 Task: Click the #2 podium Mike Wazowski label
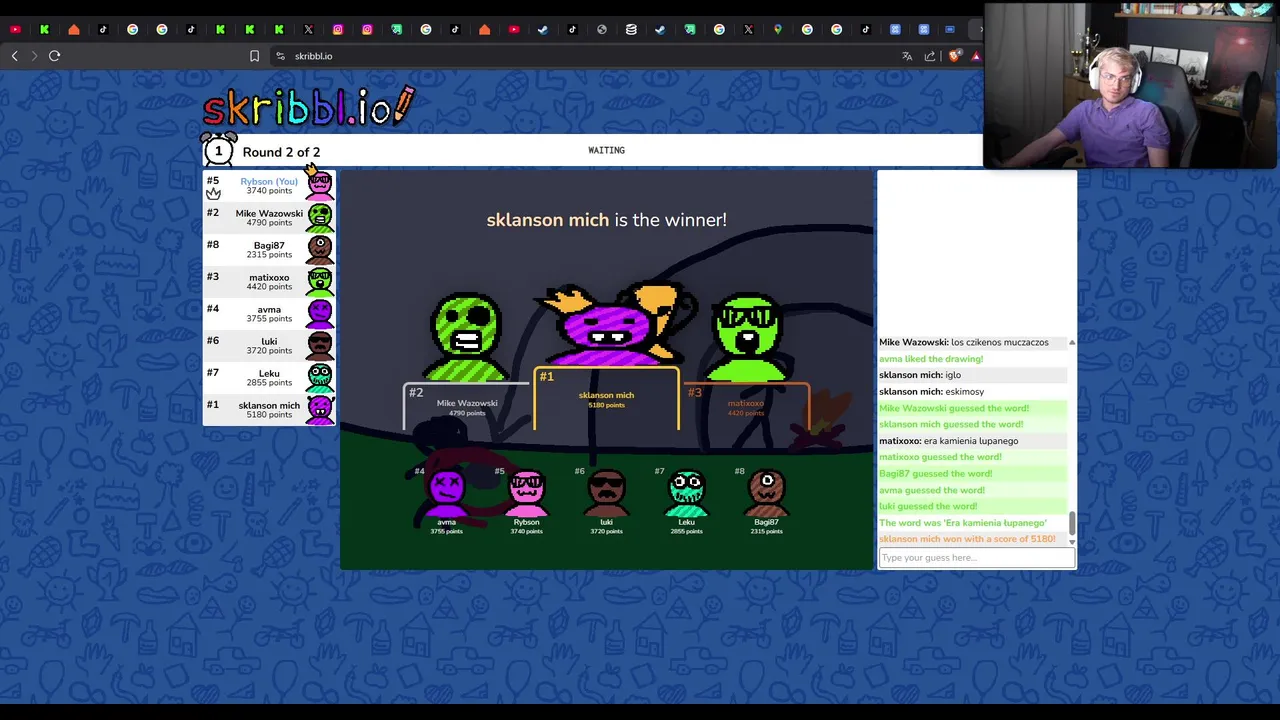point(467,405)
